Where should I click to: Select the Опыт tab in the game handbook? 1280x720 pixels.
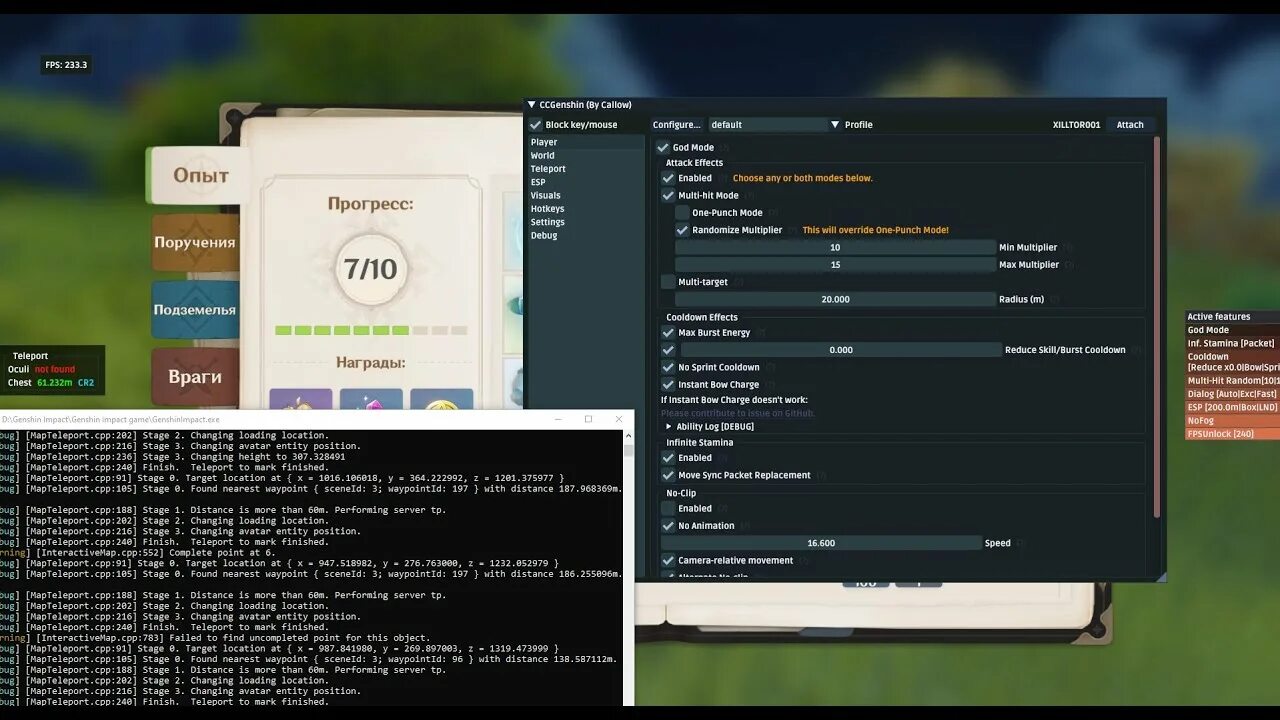click(198, 175)
